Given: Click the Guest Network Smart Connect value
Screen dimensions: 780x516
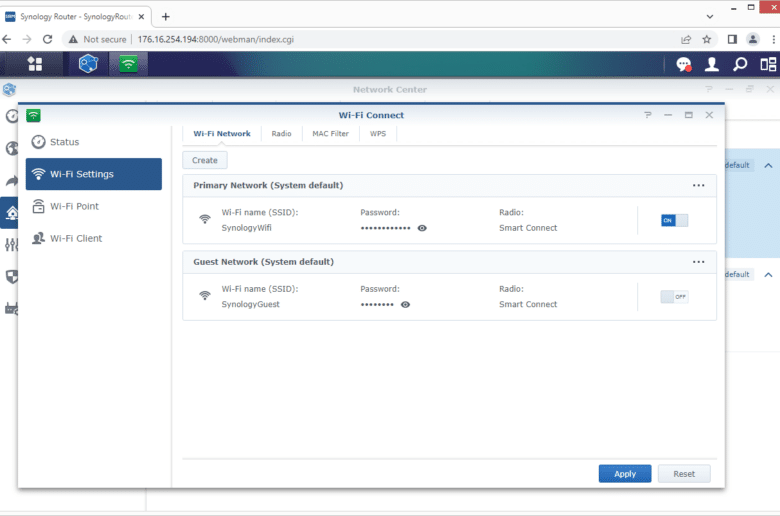Looking at the screenshot, I should tap(528, 304).
